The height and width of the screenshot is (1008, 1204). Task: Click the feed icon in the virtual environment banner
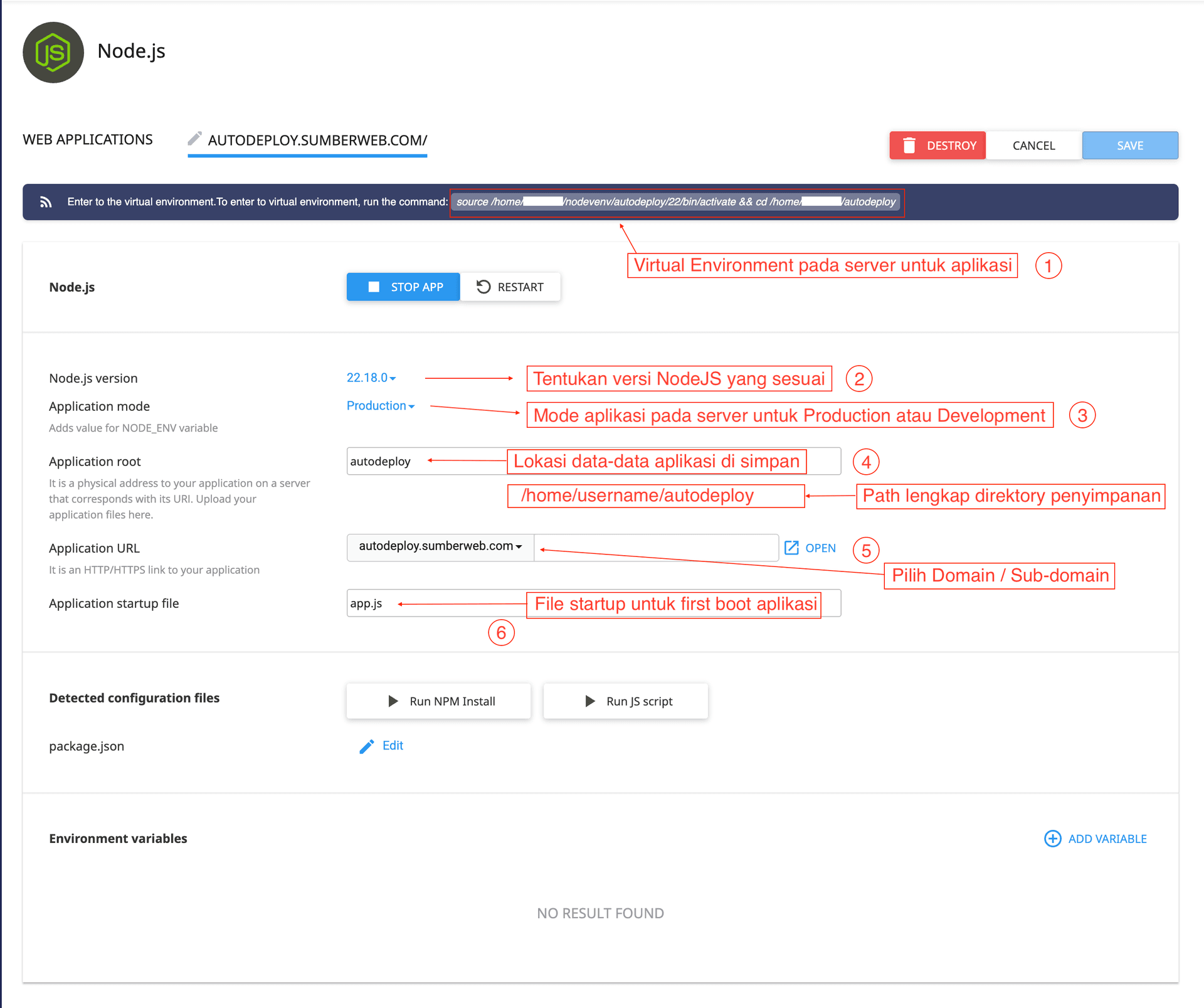pyautogui.click(x=45, y=201)
